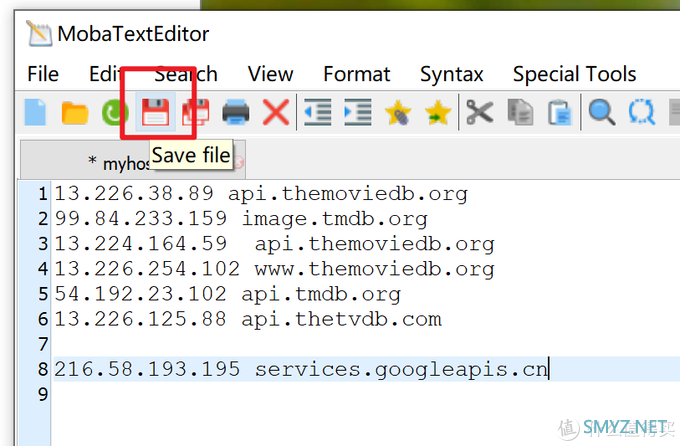Click line 4 text www.themoviedb.org

click(x=374, y=269)
